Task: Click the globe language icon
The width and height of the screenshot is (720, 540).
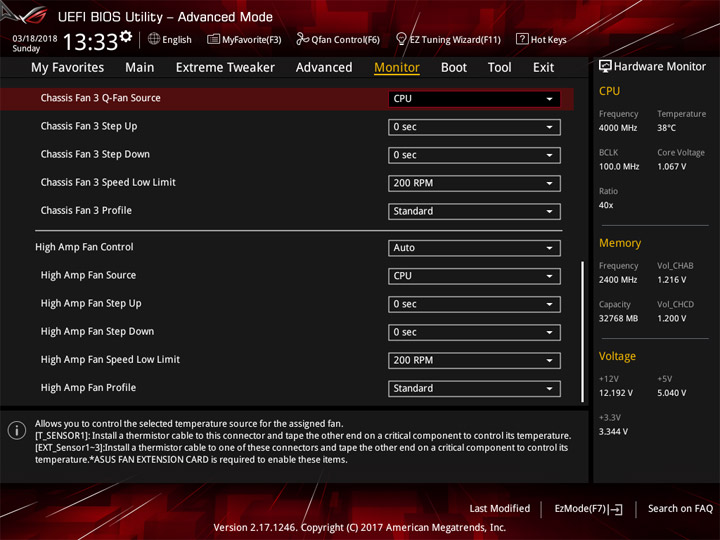Action: (x=154, y=39)
